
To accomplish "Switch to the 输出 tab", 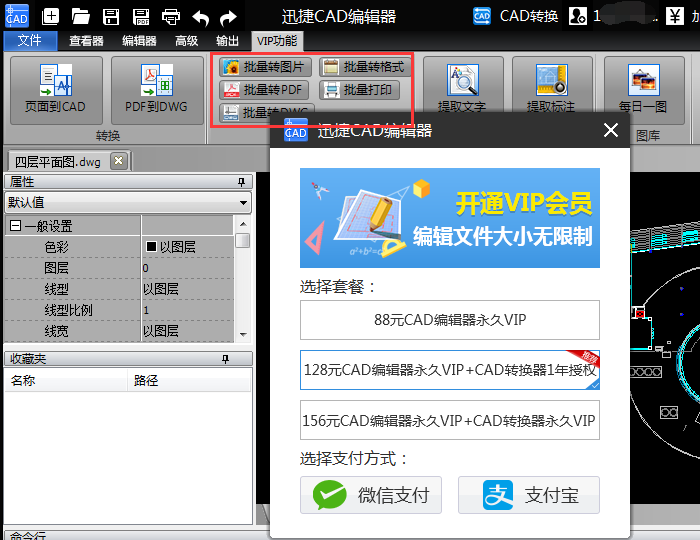I will pos(227,41).
